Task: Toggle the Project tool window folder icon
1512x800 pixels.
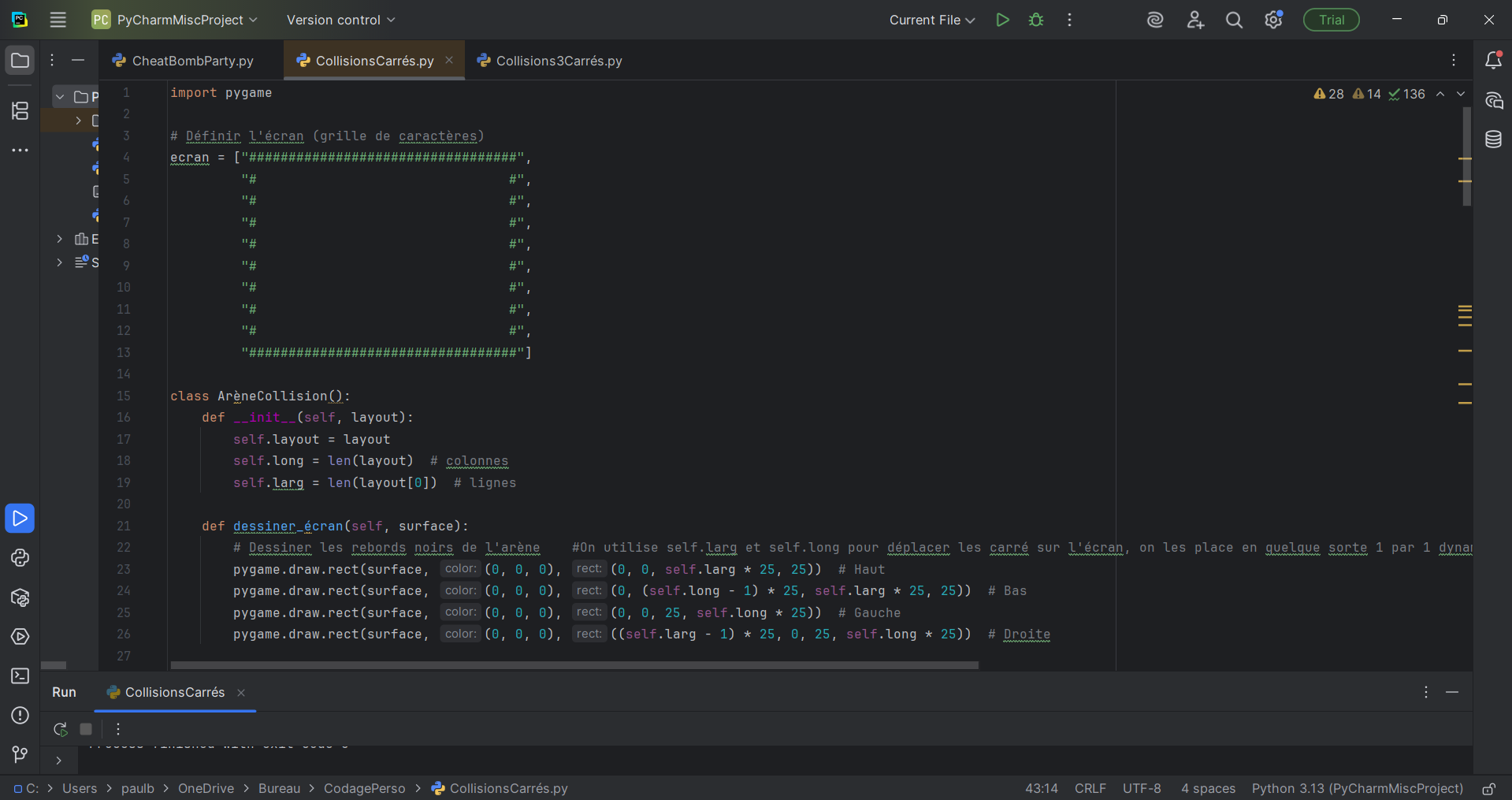Action: pos(20,61)
